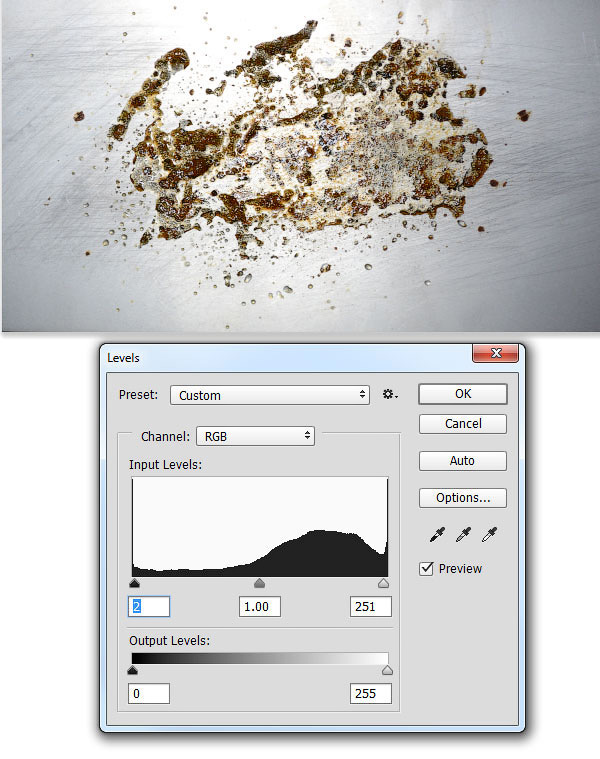Close the Levels dialog
The width and height of the screenshot is (600, 759).
[495, 353]
